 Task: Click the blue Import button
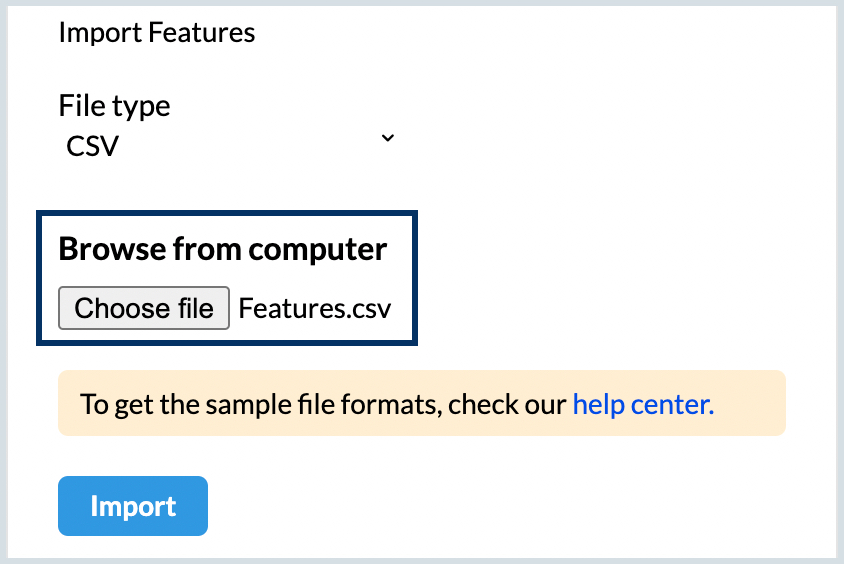pyautogui.click(x=133, y=506)
